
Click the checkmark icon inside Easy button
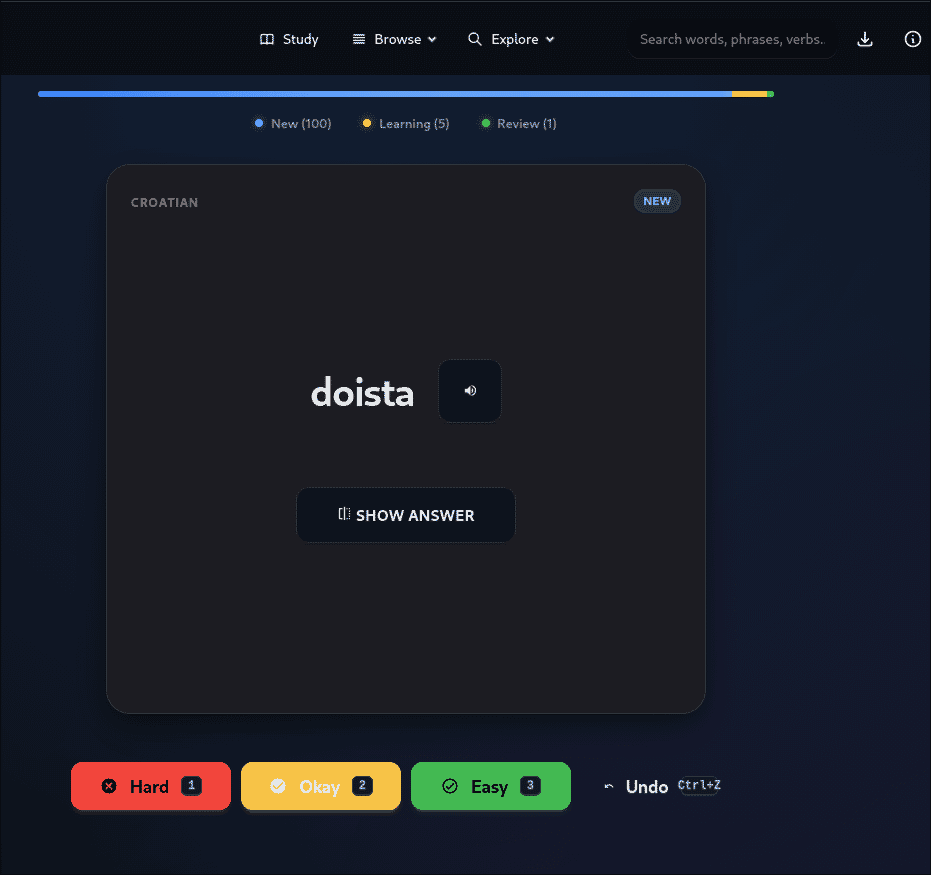coord(450,786)
